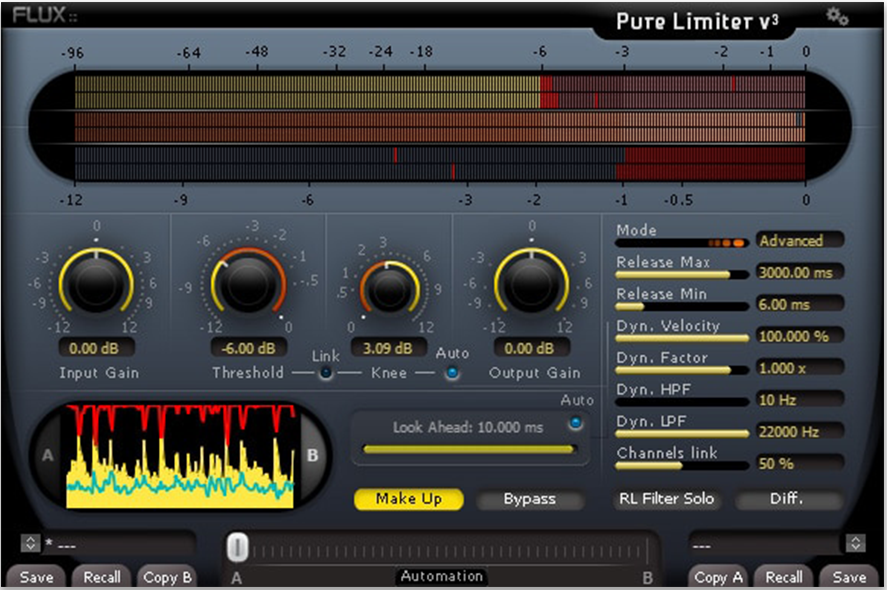Change the Mode value from Advanced

[x=799, y=240]
